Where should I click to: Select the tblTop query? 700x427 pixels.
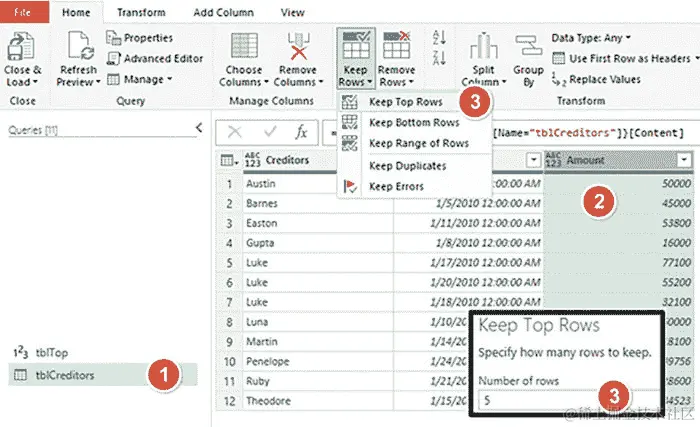click(x=103, y=353)
